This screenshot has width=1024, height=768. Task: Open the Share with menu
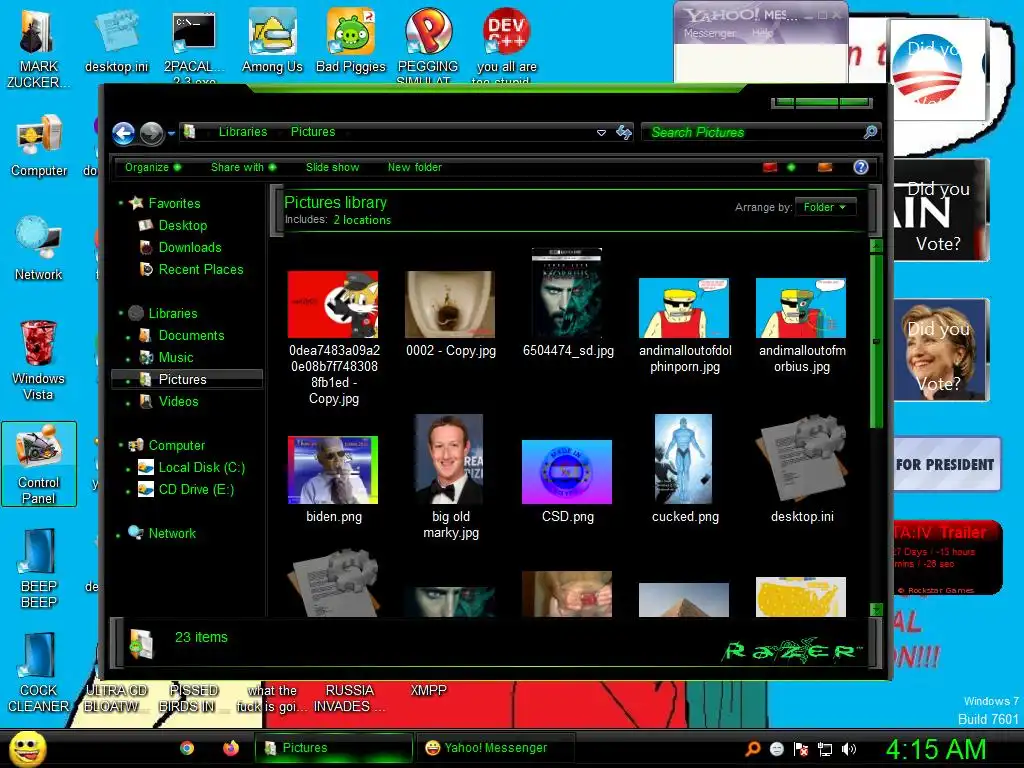(x=244, y=167)
